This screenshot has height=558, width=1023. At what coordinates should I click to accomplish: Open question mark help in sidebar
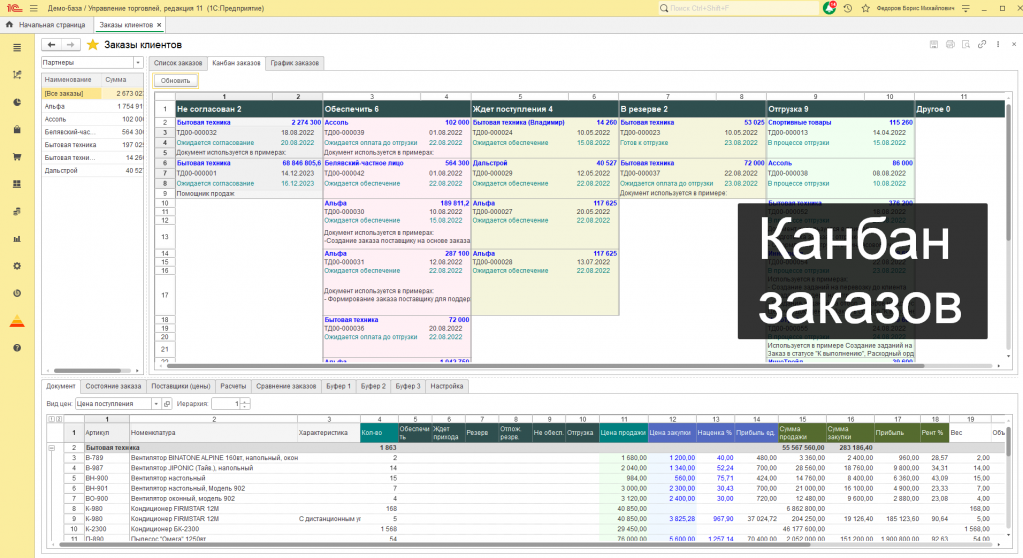click(17, 348)
